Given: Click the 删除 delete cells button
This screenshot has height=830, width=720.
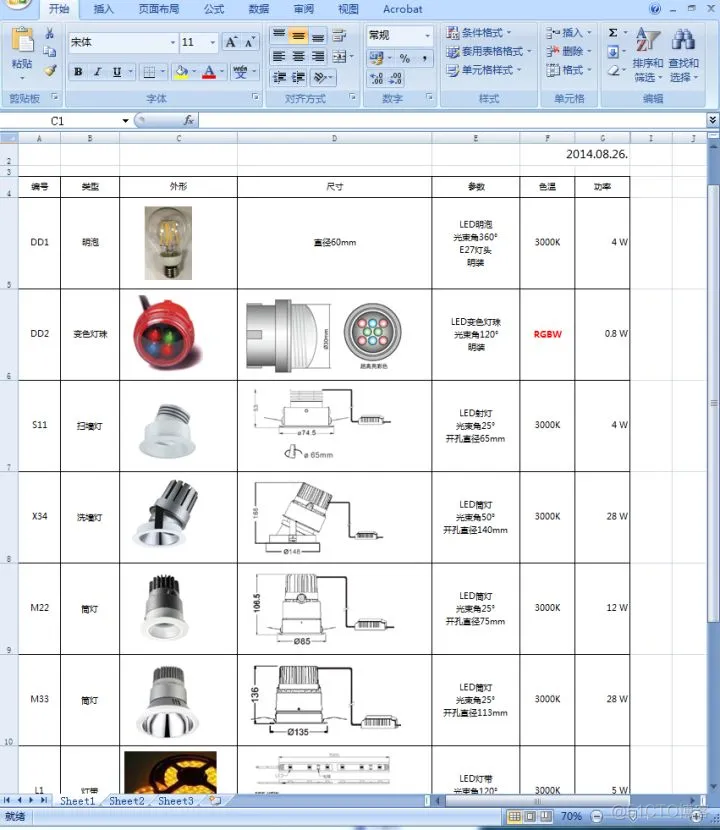Looking at the screenshot, I should tap(569, 51).
